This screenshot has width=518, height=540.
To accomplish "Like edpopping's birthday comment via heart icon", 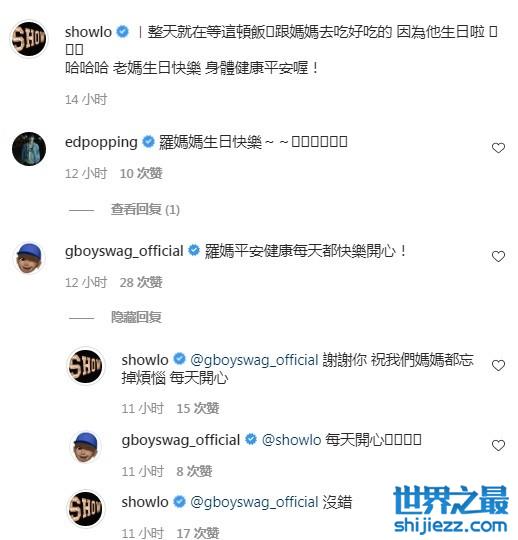I will (498, 148).
